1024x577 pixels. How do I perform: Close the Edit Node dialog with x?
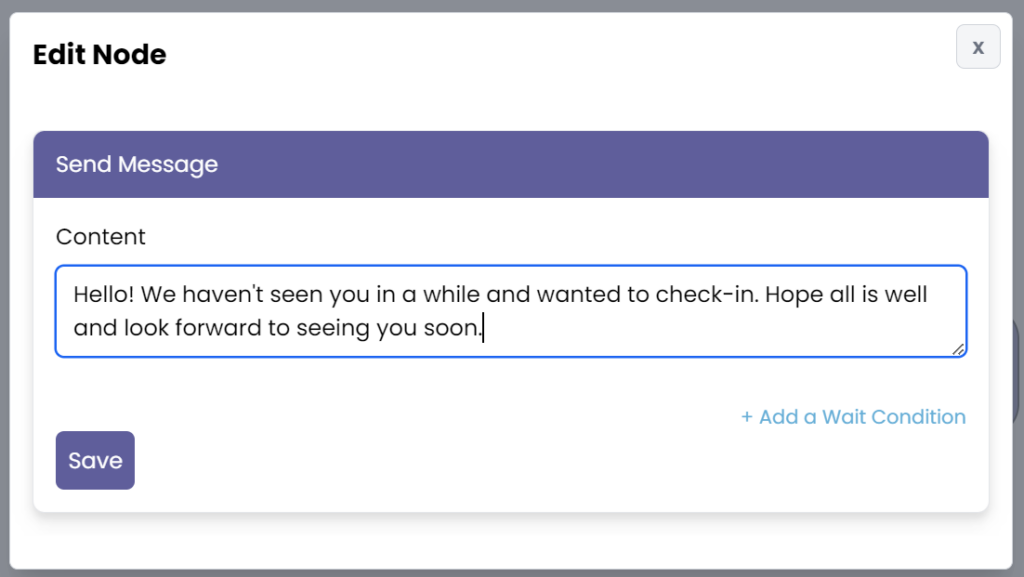pos(978,47)
